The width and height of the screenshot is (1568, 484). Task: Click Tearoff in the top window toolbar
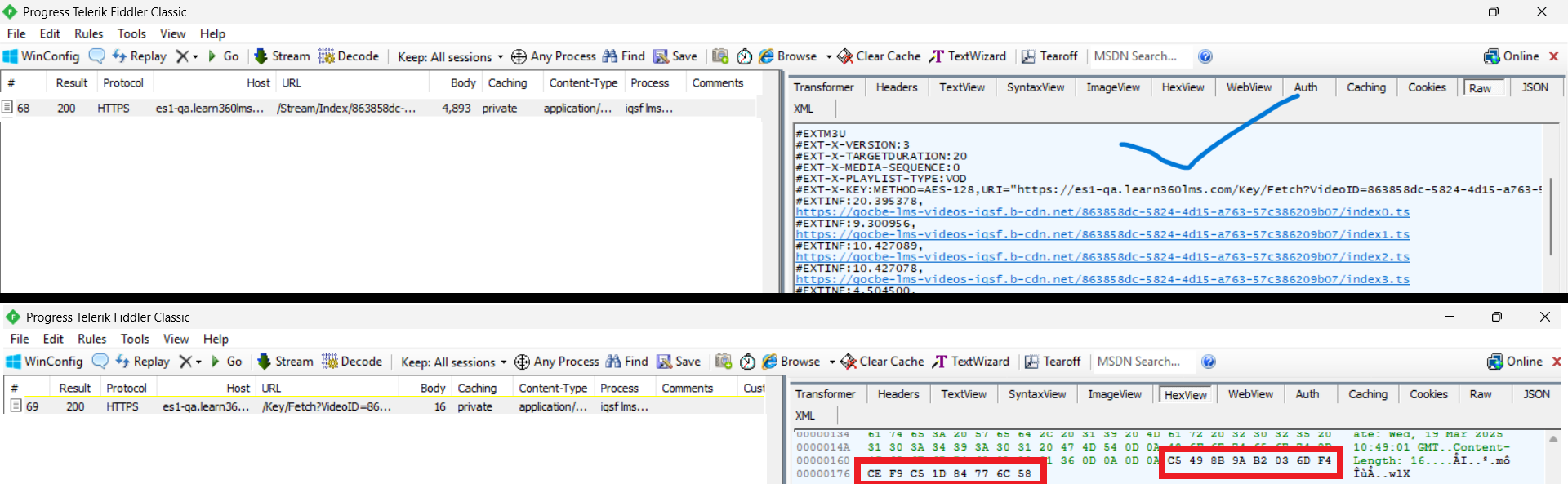point(1049,56)
